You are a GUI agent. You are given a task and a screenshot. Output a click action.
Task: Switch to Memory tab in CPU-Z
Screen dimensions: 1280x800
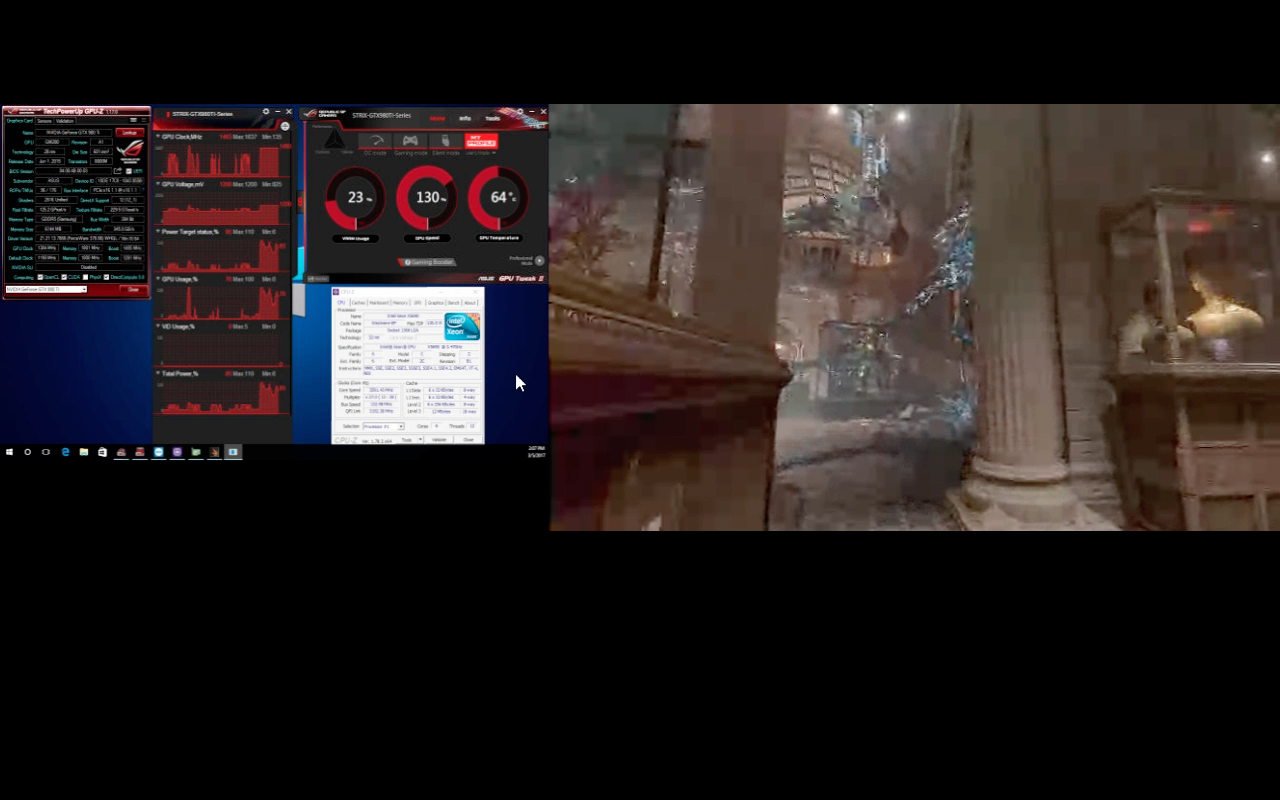400,302
